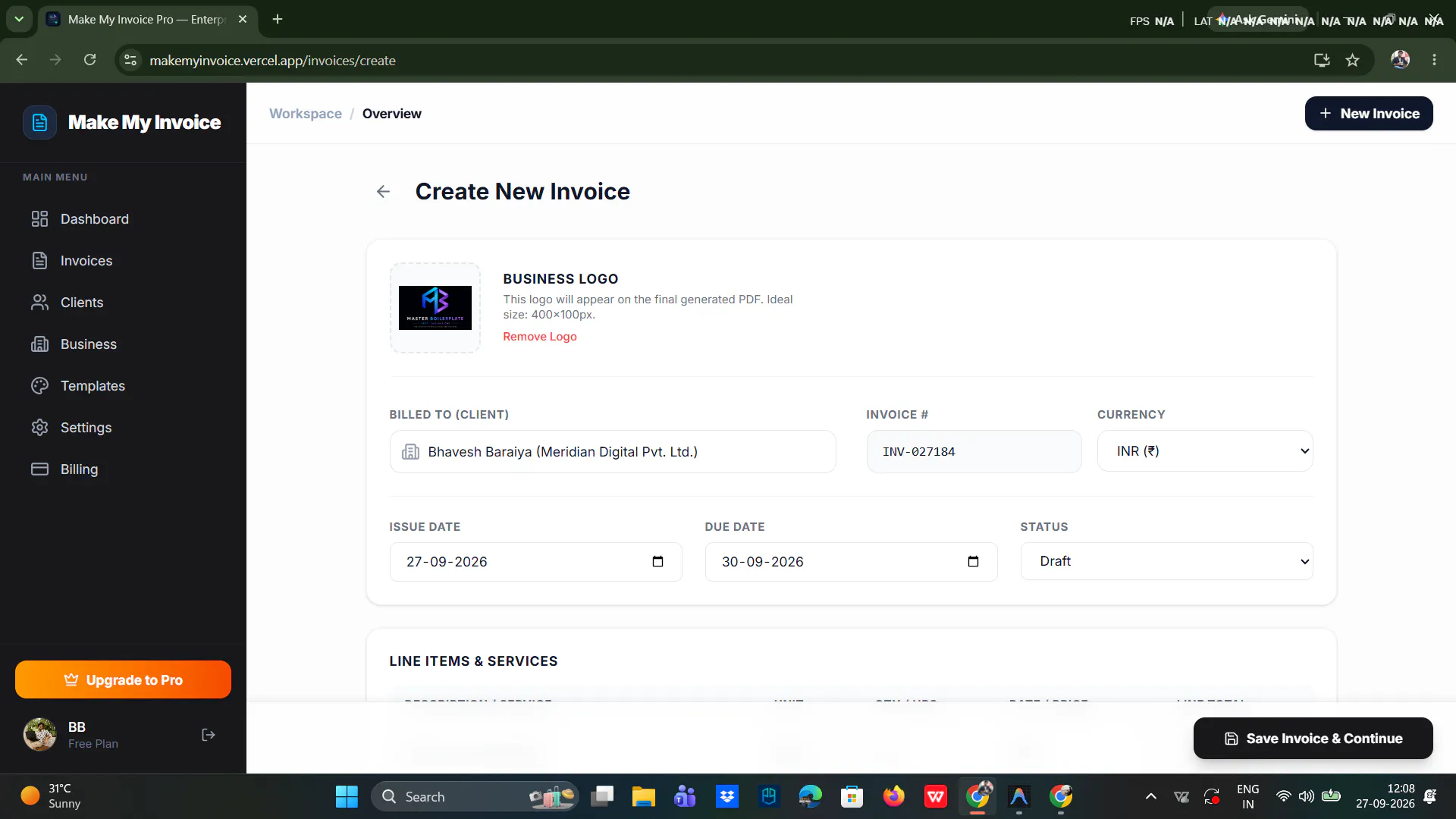Click the Due Date field 30-09-2026

[851, 562]
